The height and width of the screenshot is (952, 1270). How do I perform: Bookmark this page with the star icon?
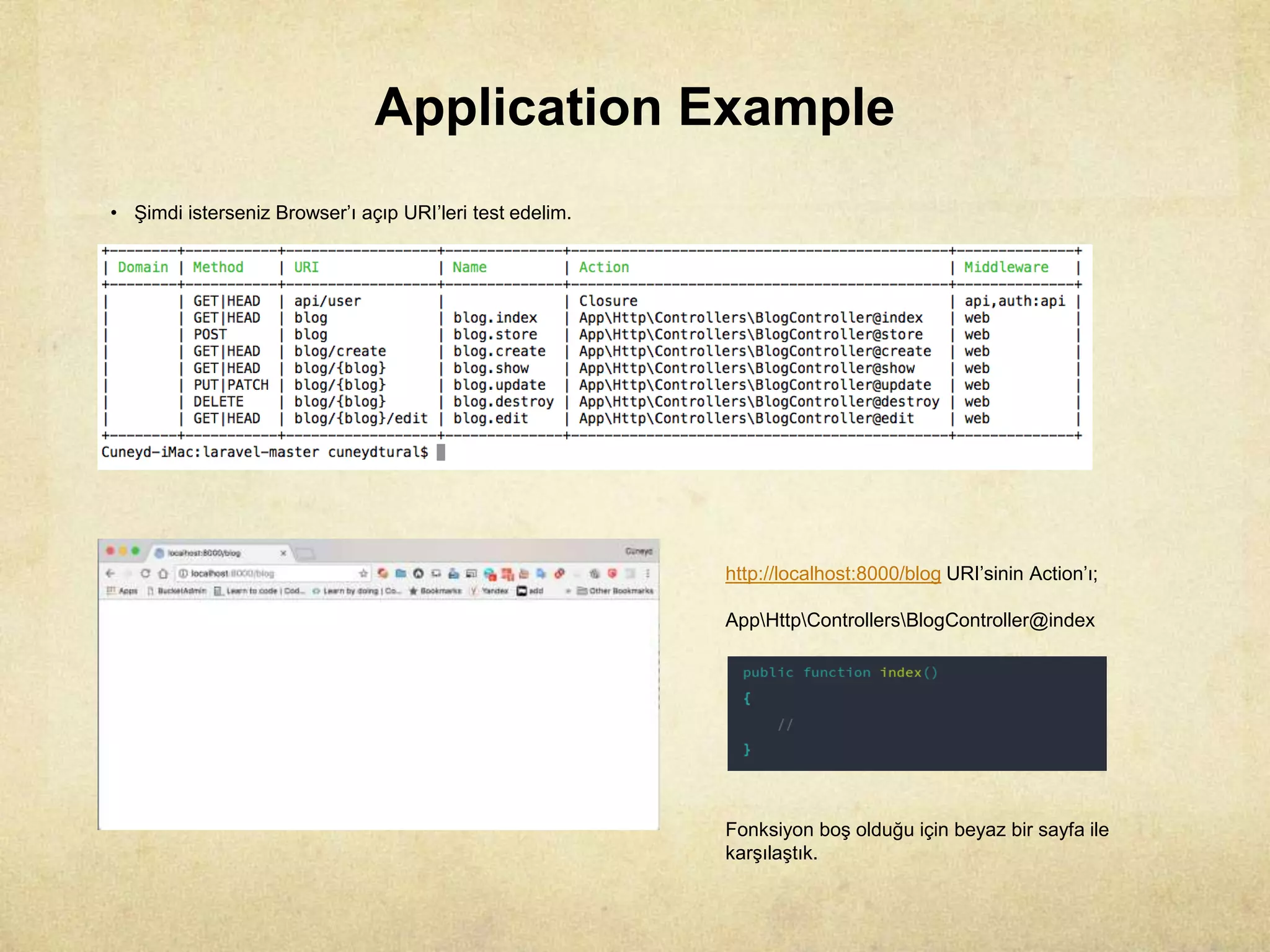click(x=363, y=573)
